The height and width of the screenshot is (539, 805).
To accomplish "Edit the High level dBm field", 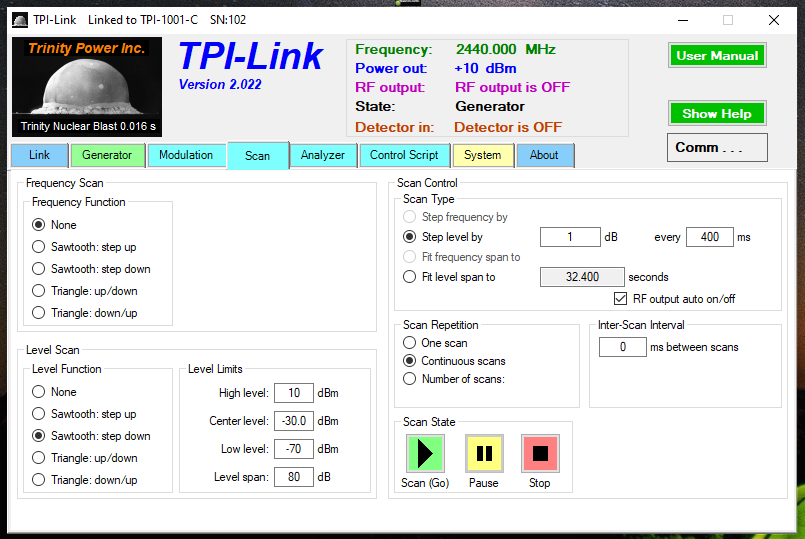I will (x=294, y=393).
